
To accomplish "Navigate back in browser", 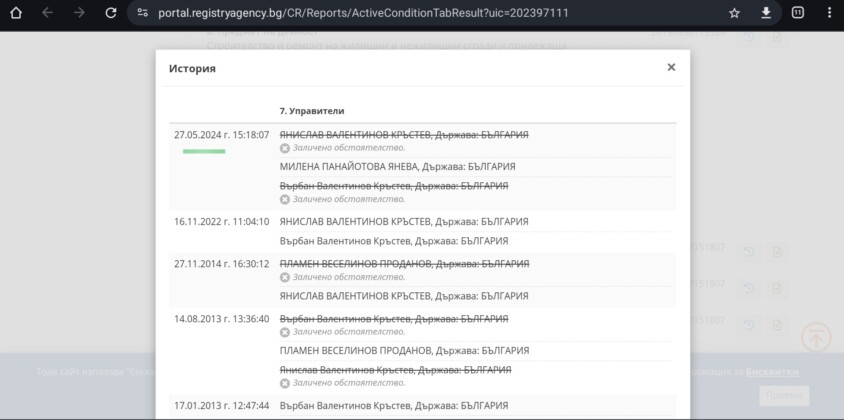I will click(47, 13).
